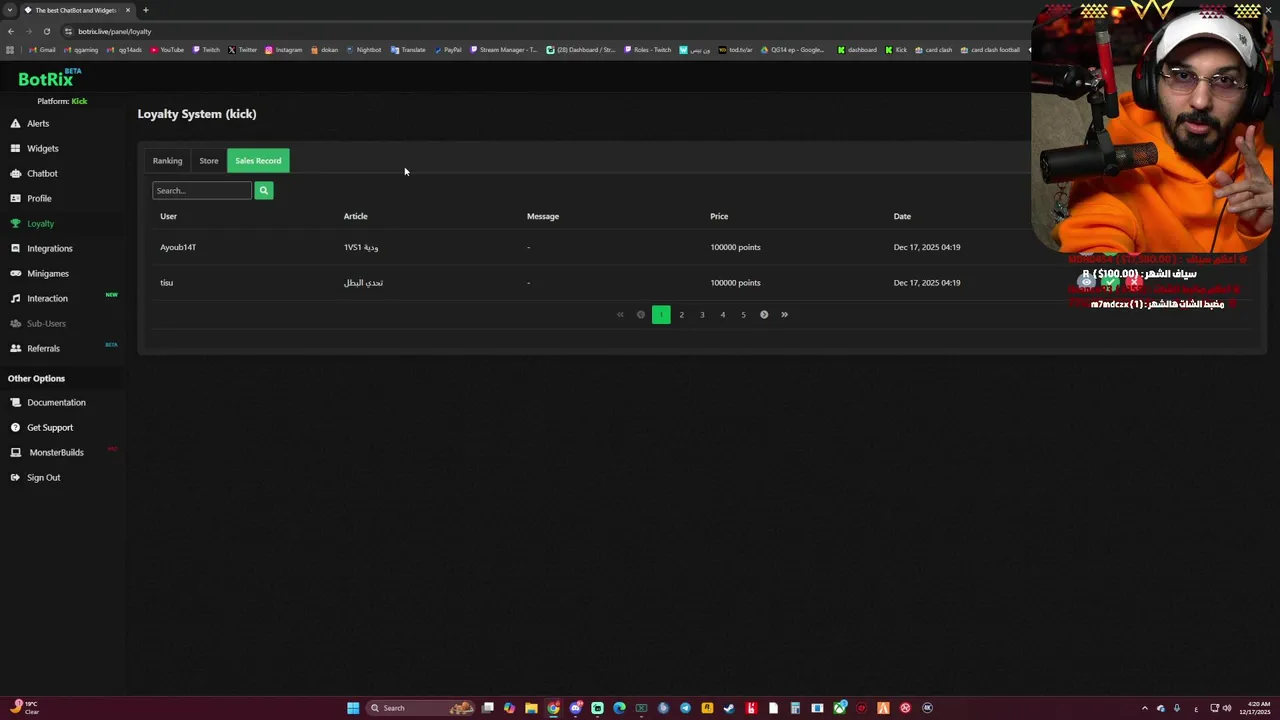Switch to the Ranking tab
Viewport: 1280px width, 720px height.
[x=167, y=161]
